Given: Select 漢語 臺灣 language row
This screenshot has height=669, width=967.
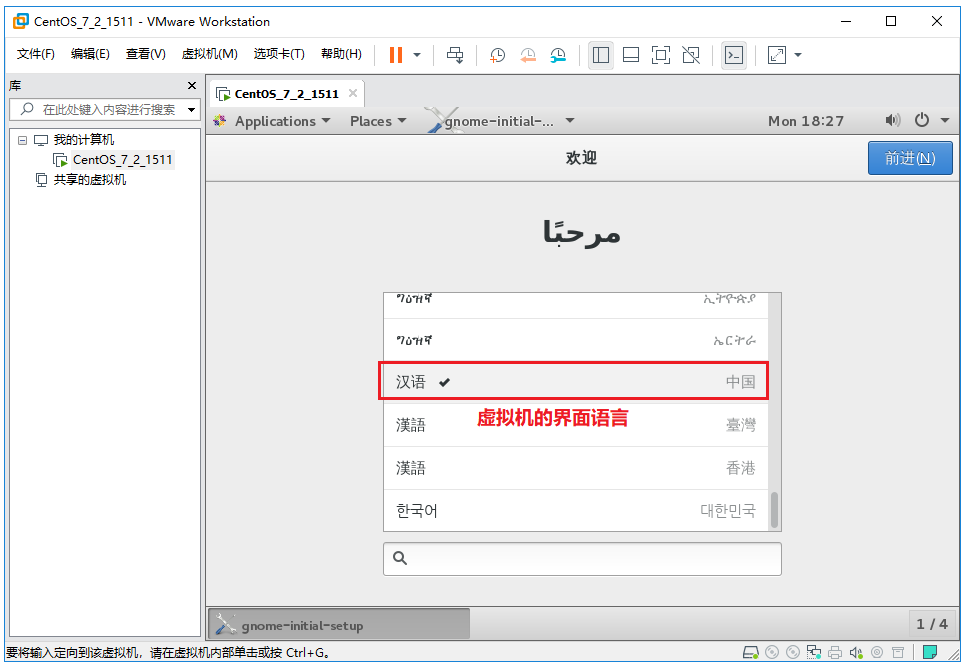Looking at the screenshot, I should point(575,425).
